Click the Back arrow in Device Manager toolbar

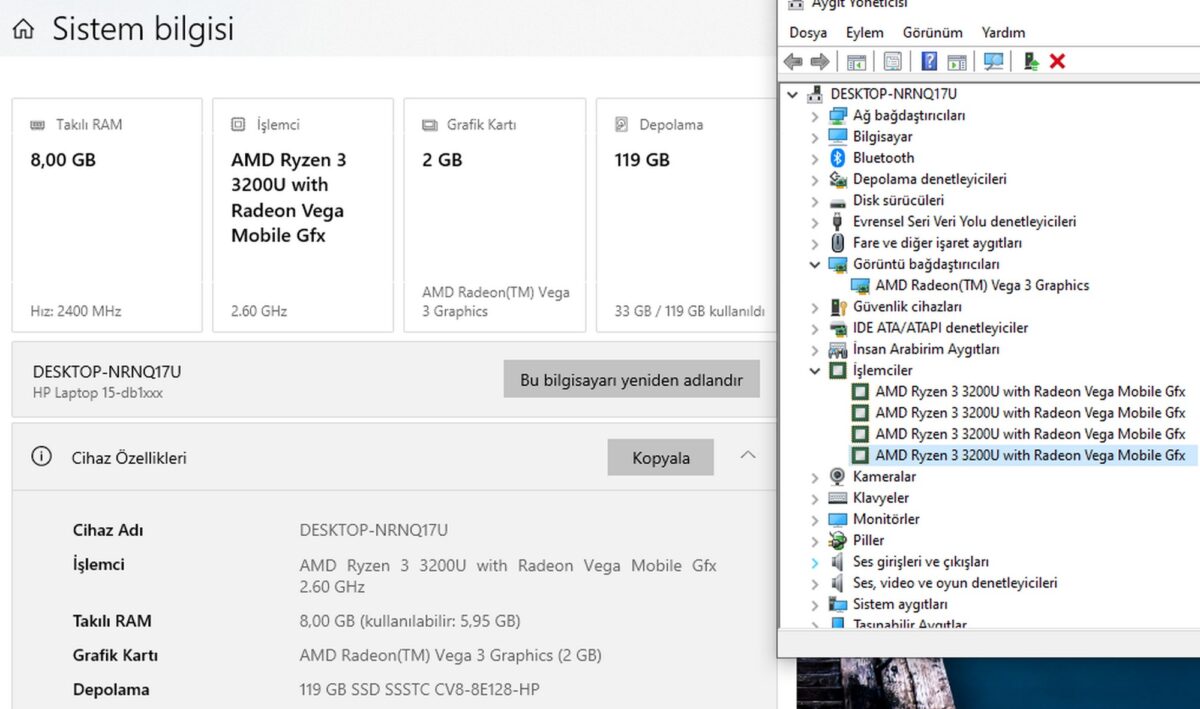[793, 62]
